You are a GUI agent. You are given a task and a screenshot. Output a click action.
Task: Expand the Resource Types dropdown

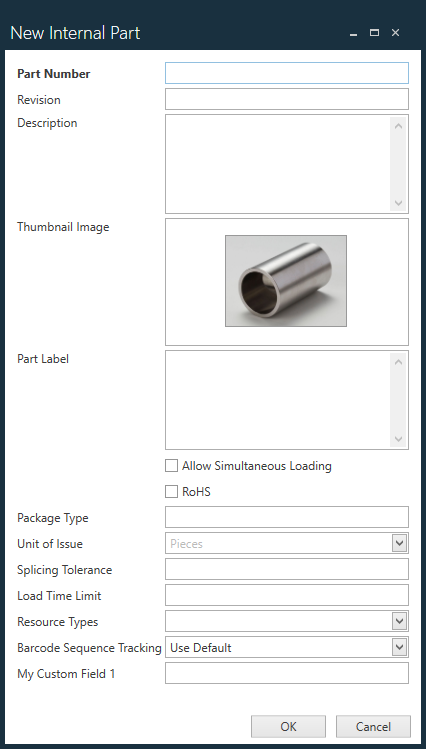[399, 621]
